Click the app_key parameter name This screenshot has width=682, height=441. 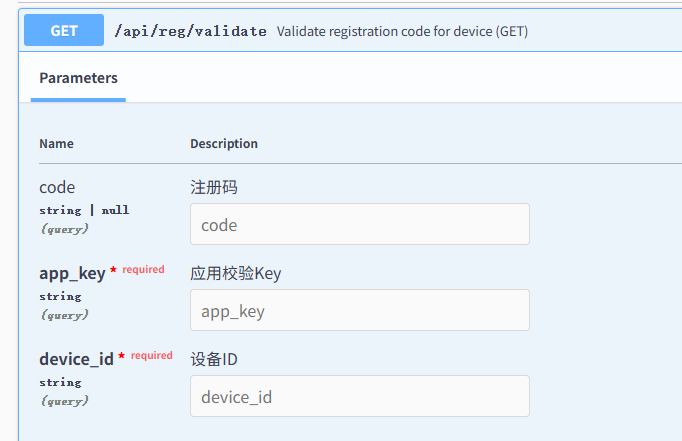point(72,273)
